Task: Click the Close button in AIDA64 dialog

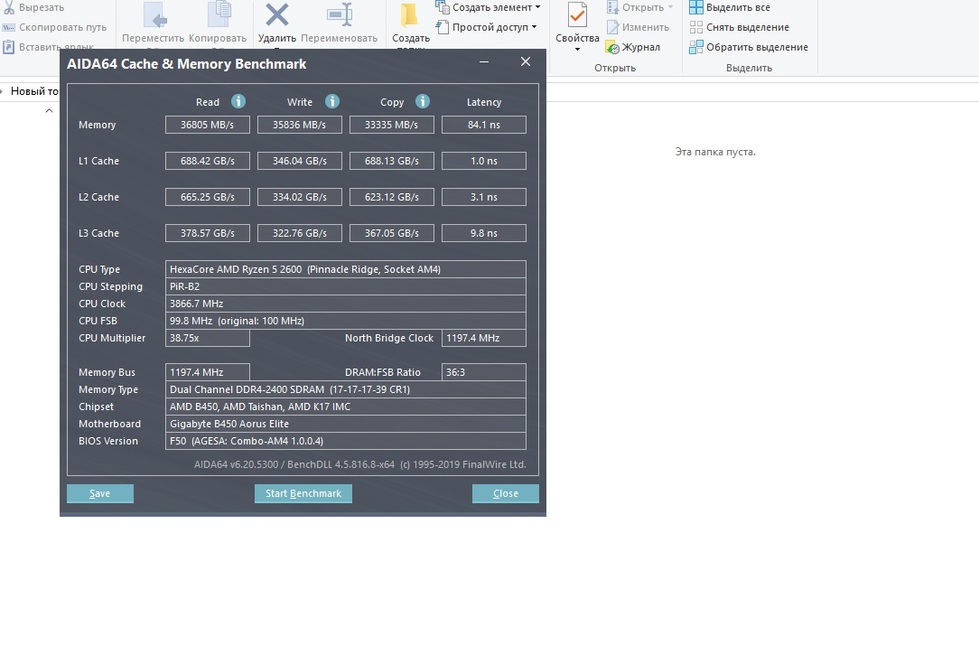Action: [x=505, y=493]
